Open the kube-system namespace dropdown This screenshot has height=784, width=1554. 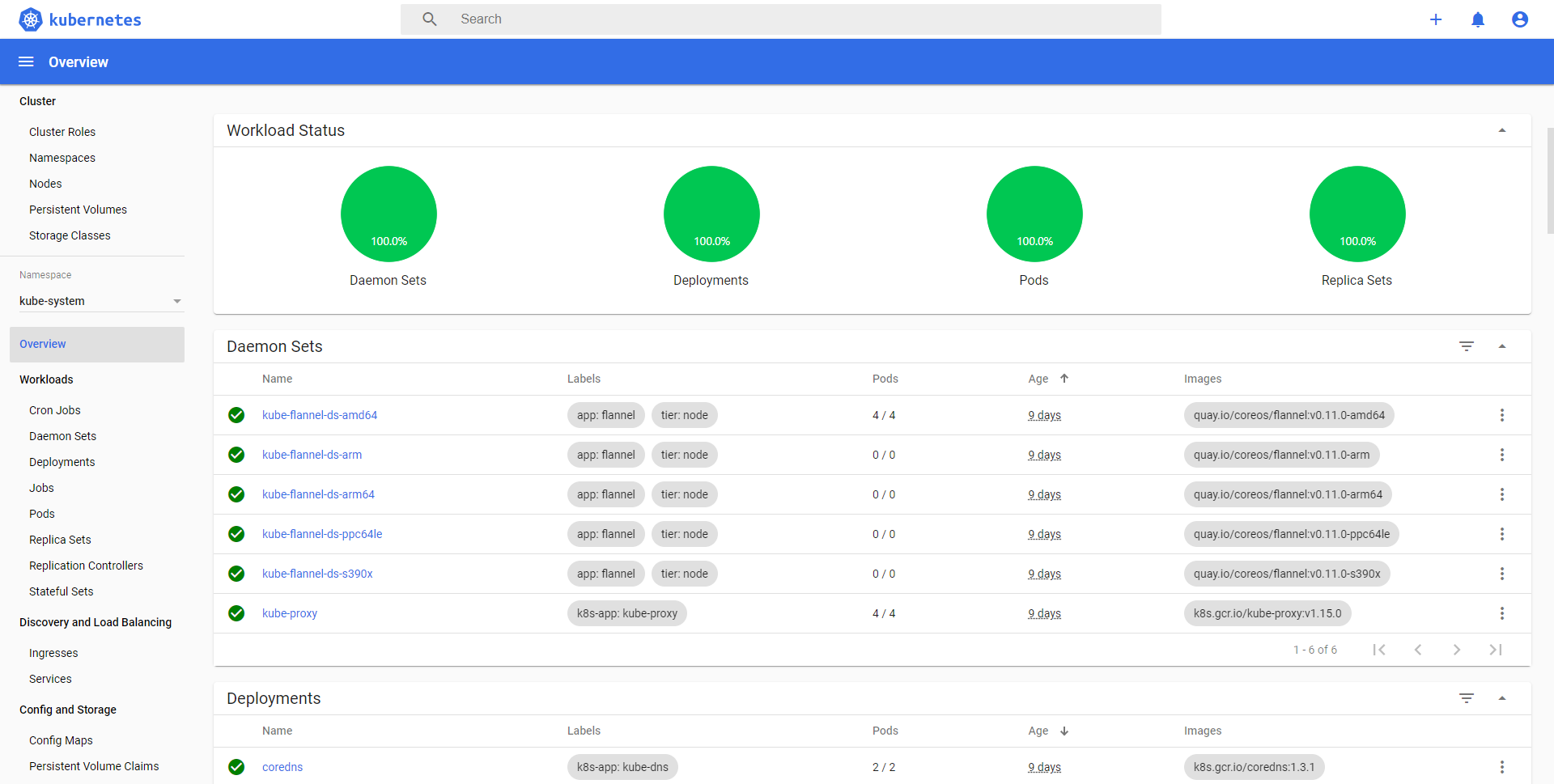click(101, 301)
